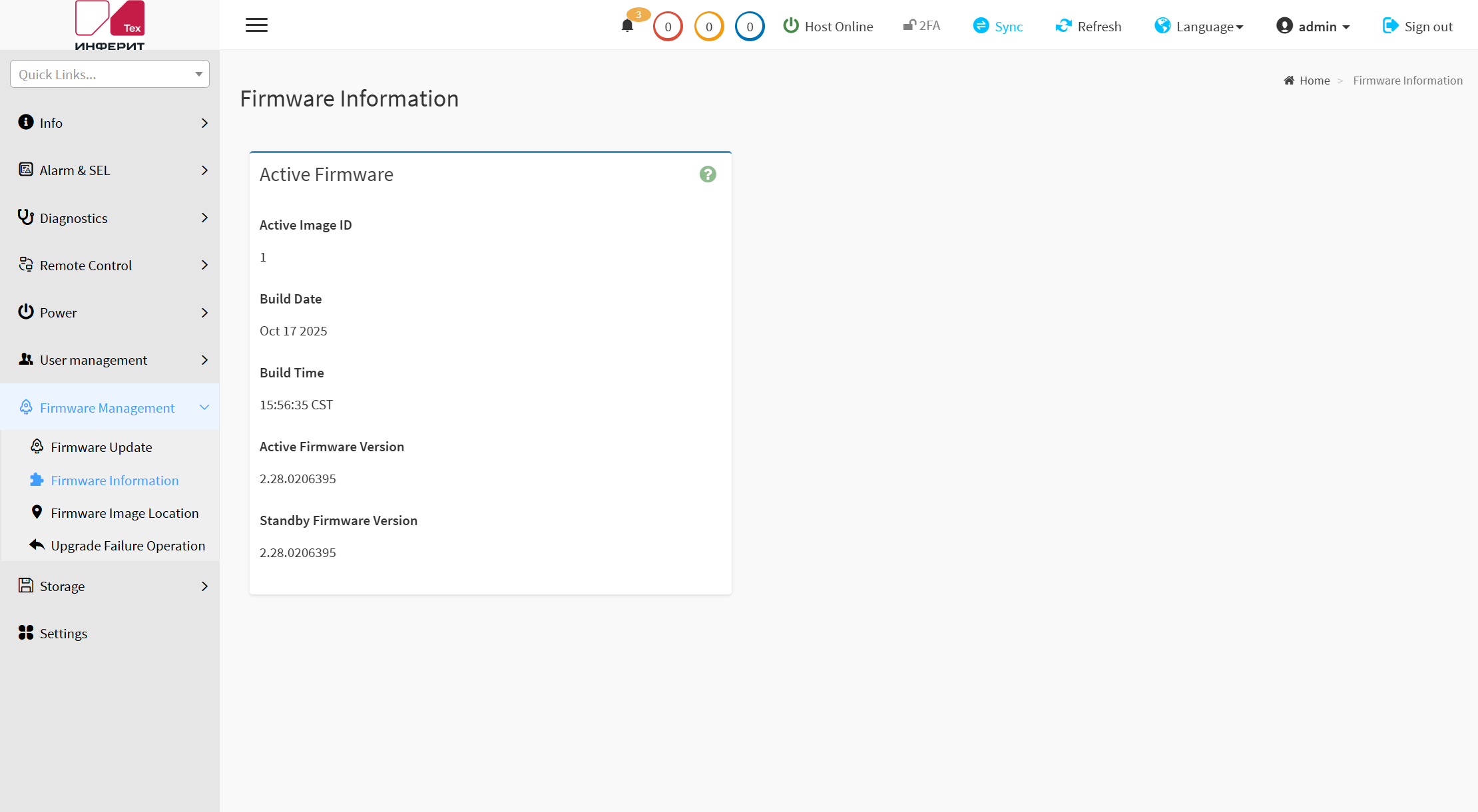The width and height of the screenshot is (1478, 812).
Task: Click the notification bell icon
Action: pyautogui.click(x=627, y=26)
